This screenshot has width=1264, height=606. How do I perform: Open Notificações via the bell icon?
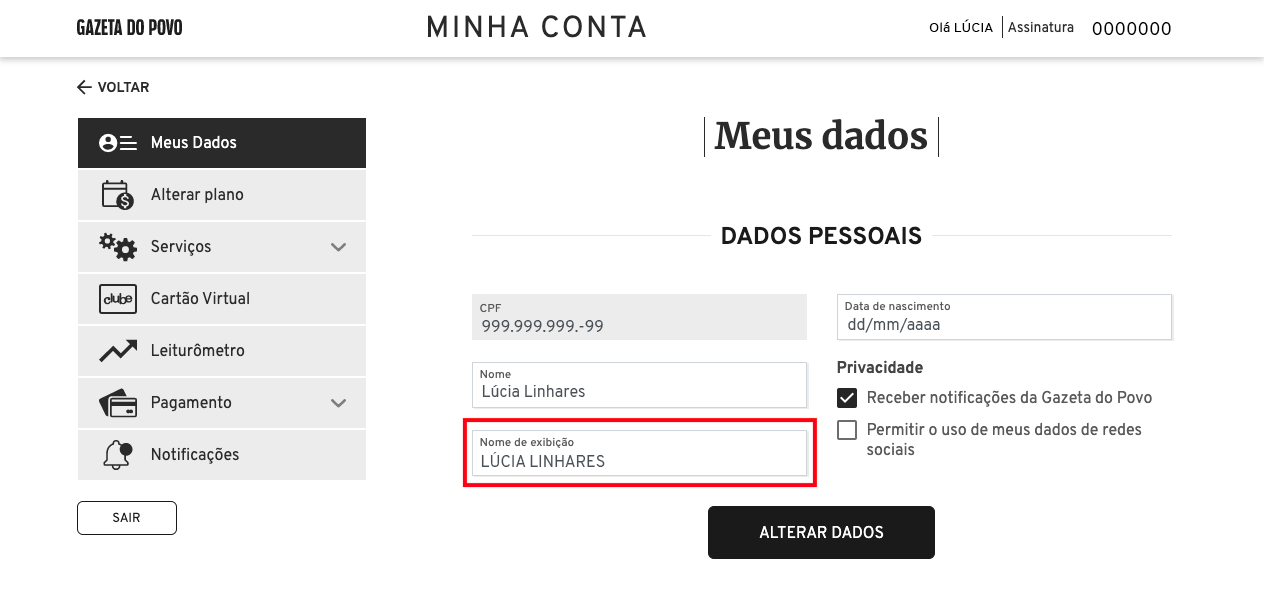click(117, 454)
